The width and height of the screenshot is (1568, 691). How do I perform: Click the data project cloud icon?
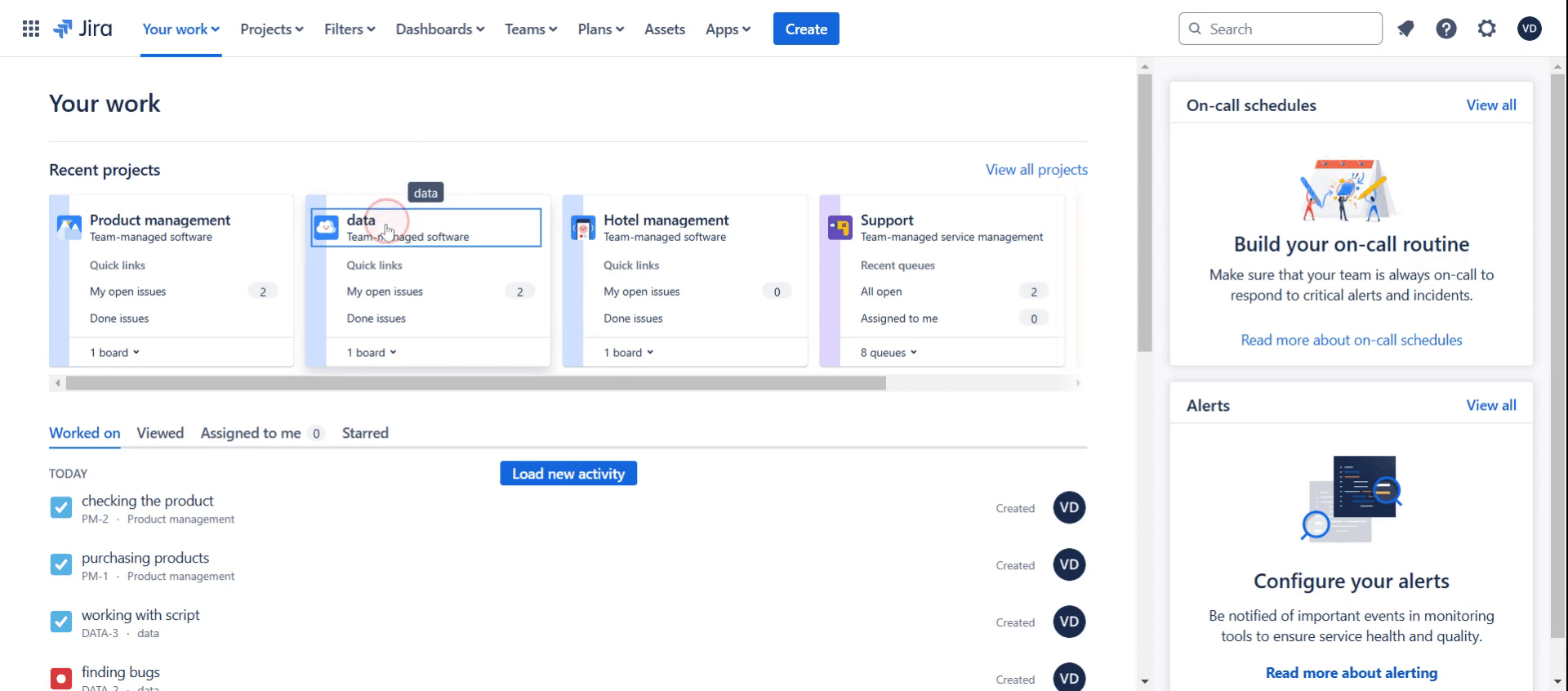click(327, 227)
